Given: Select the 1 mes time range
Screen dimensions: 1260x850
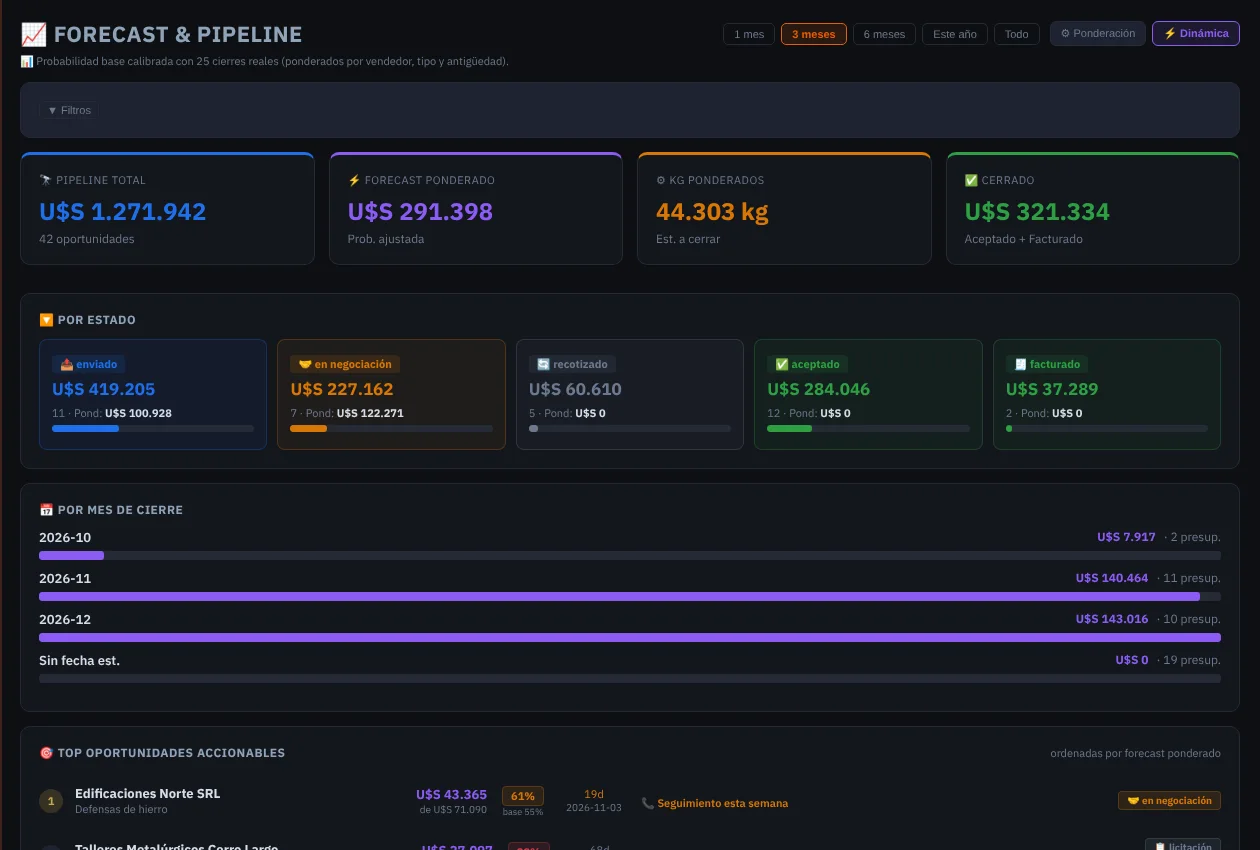Looking at the screenshot, I should pyautogui.click(x=749, y=34).
